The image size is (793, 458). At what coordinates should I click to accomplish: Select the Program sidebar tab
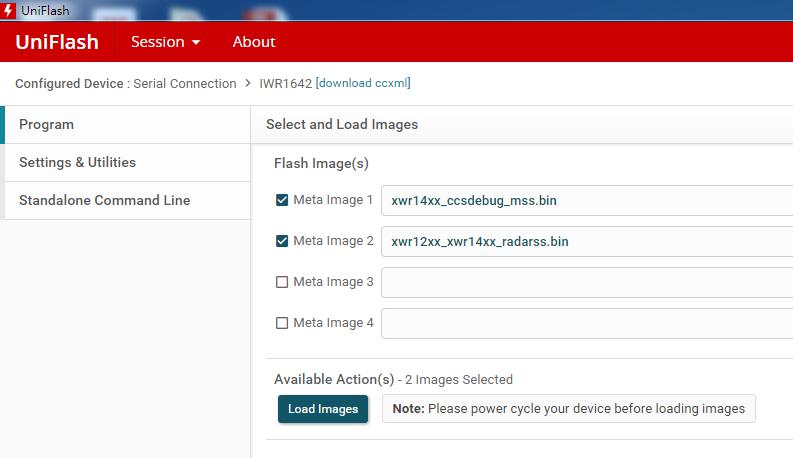pos(127,124)
